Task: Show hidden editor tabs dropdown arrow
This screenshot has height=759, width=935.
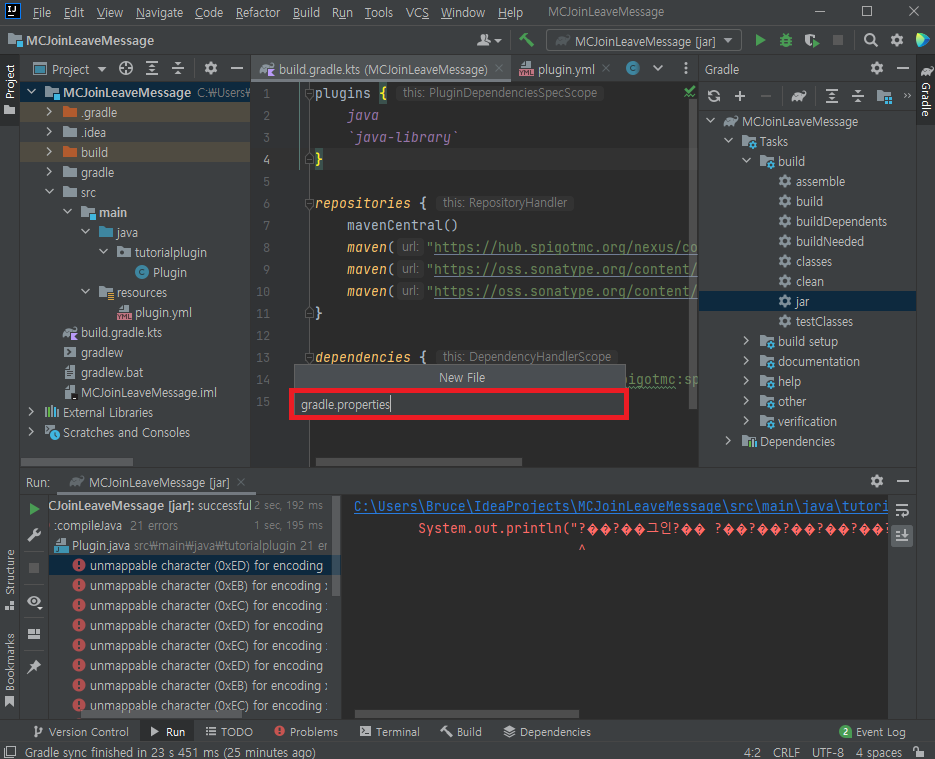Action: (x=658, y=68)
